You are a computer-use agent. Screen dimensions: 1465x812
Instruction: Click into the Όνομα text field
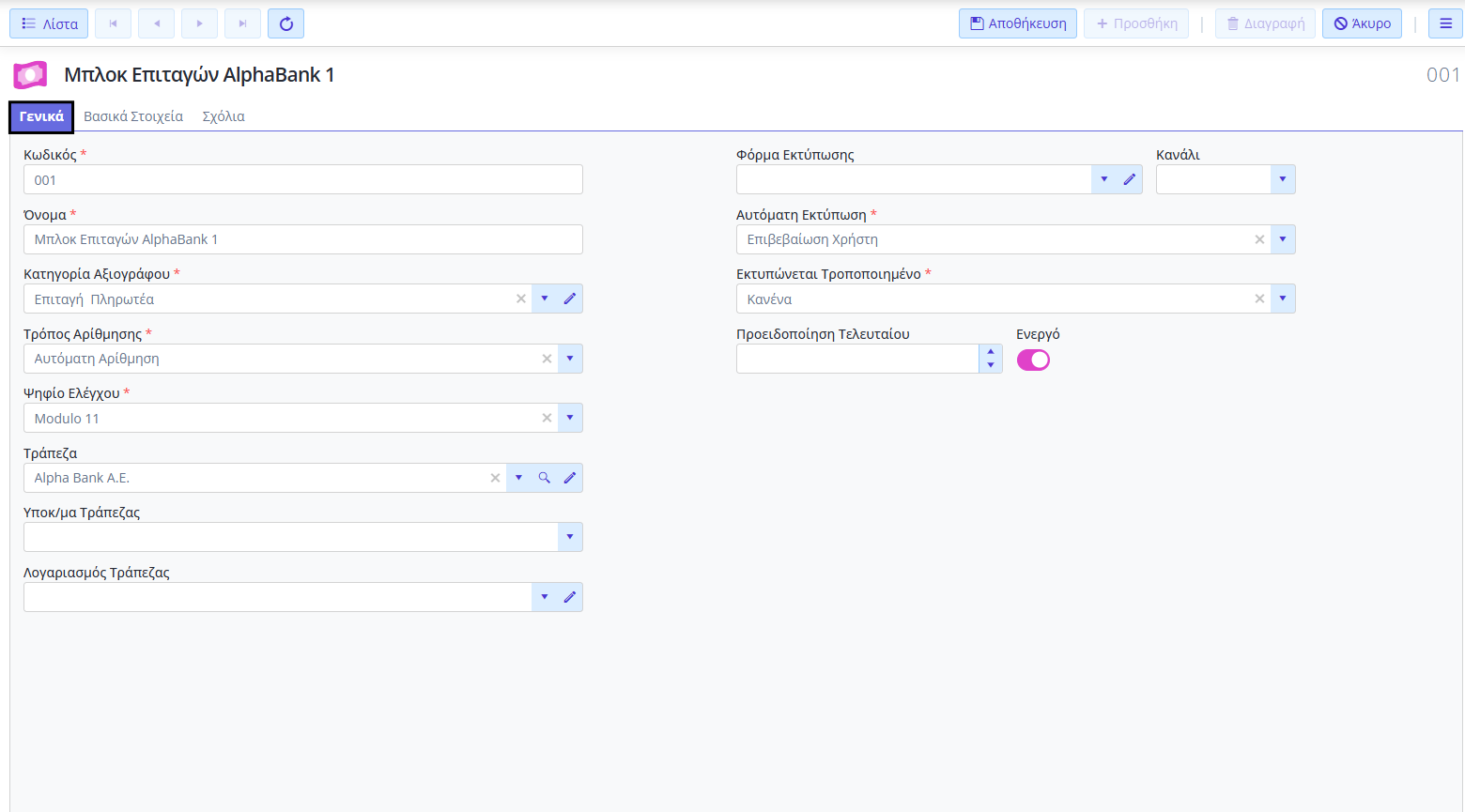click(x=302, y=239)
